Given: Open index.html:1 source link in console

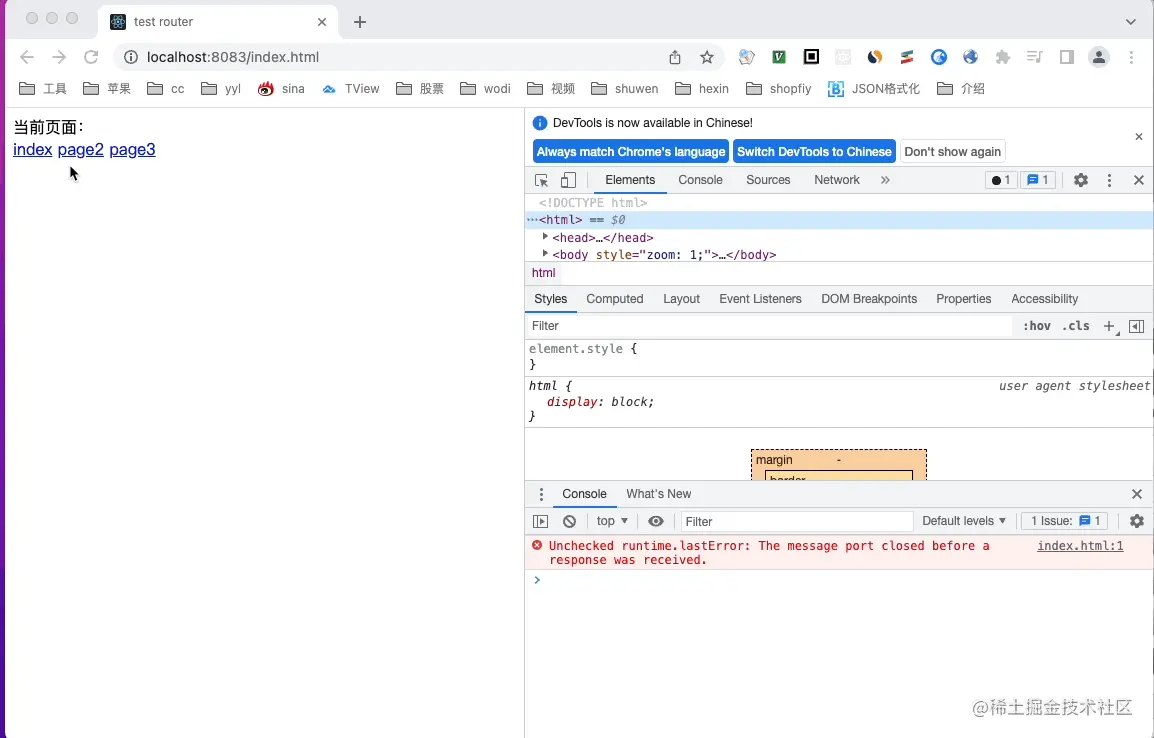Looking at the screenshot, I should [1080, 546].
